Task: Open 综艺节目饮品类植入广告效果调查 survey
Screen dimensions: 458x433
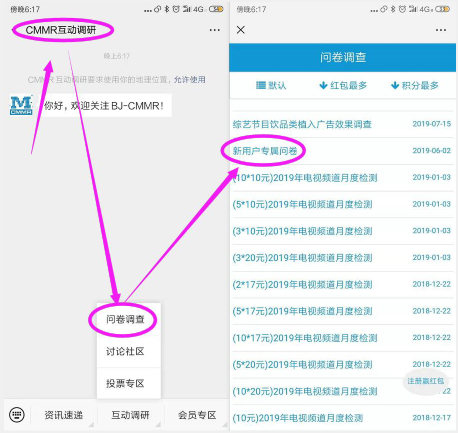Action: point(343,124)
